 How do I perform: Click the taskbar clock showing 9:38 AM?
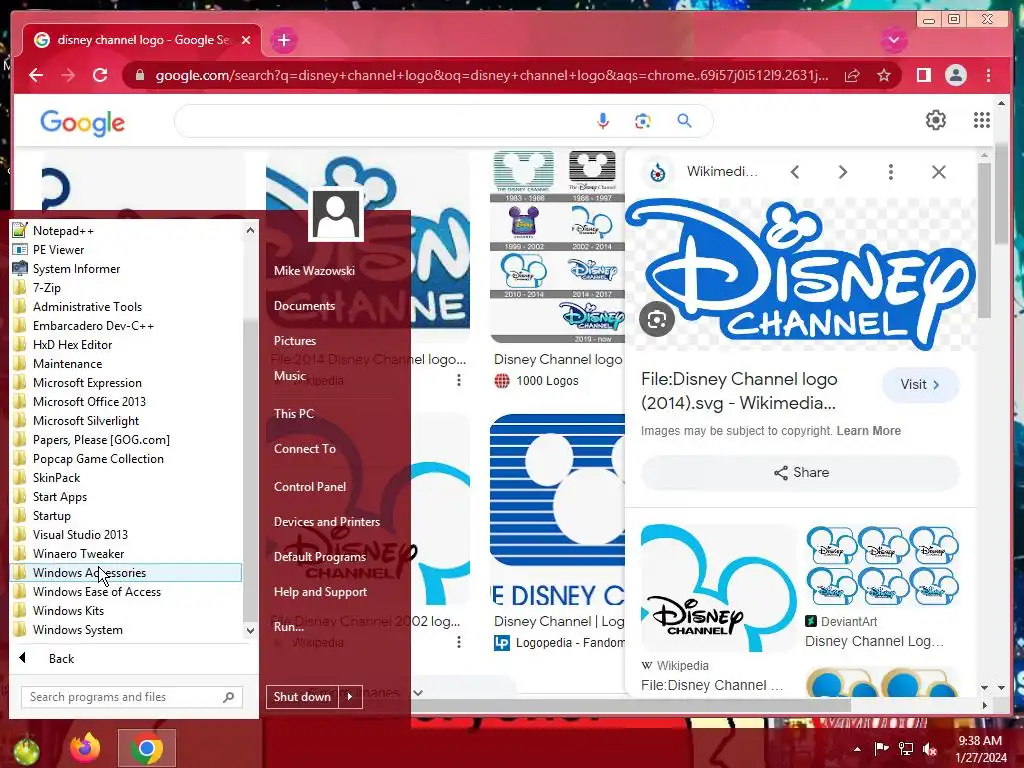click(980, 748)
